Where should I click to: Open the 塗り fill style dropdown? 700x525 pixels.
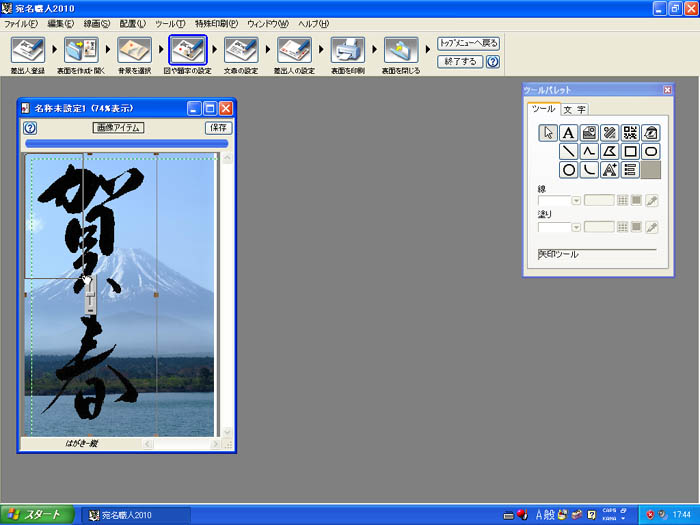(576, 227)
